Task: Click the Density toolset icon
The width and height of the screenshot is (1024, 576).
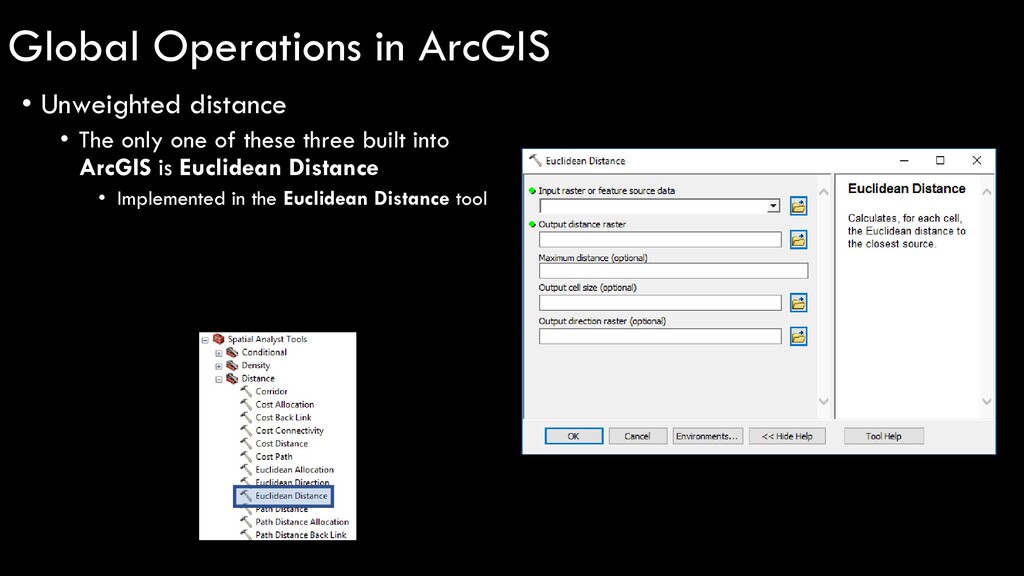Action: pos(232,365)
